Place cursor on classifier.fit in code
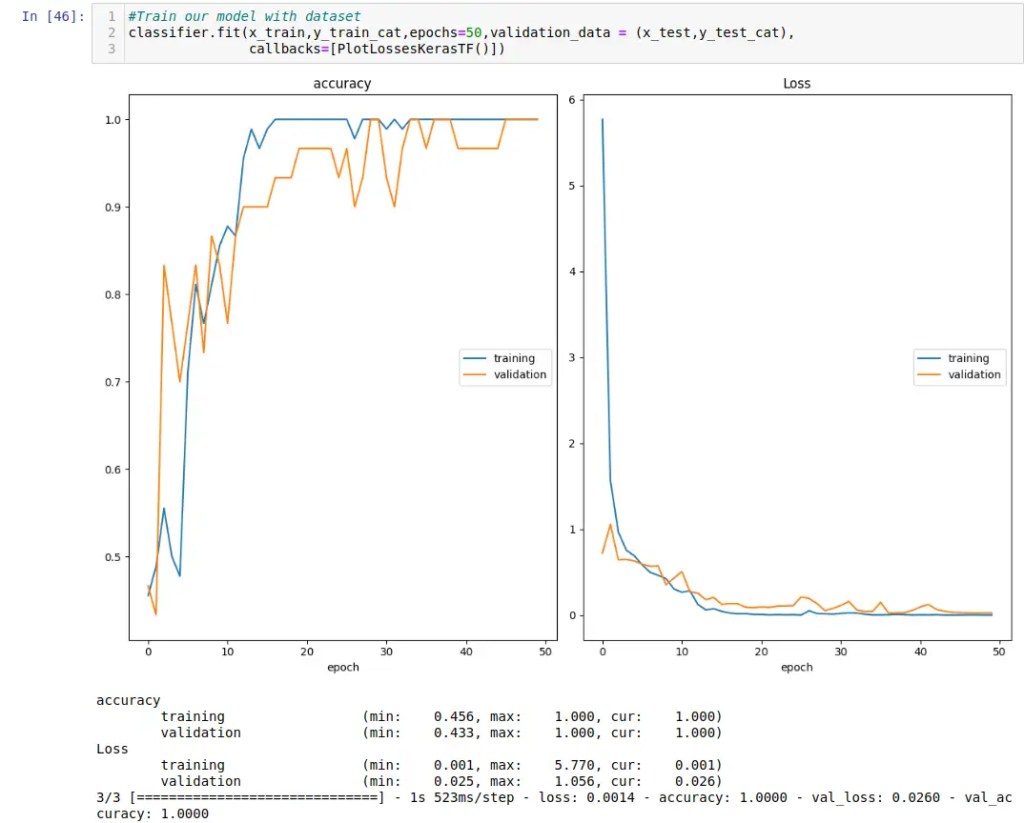1024x823 pixels. [186, 33]
